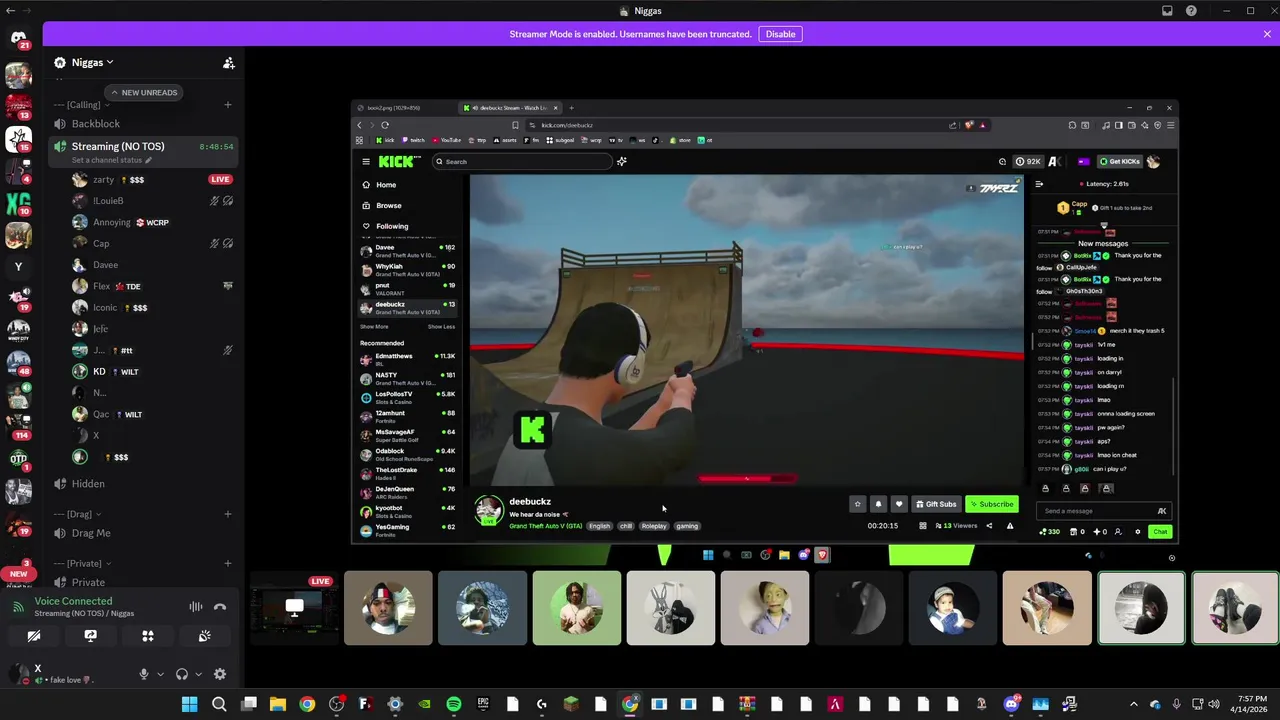This screenshot has height=720, width=1280.
Task: Join the Drag Me voice channel
Action: [143, 533]
